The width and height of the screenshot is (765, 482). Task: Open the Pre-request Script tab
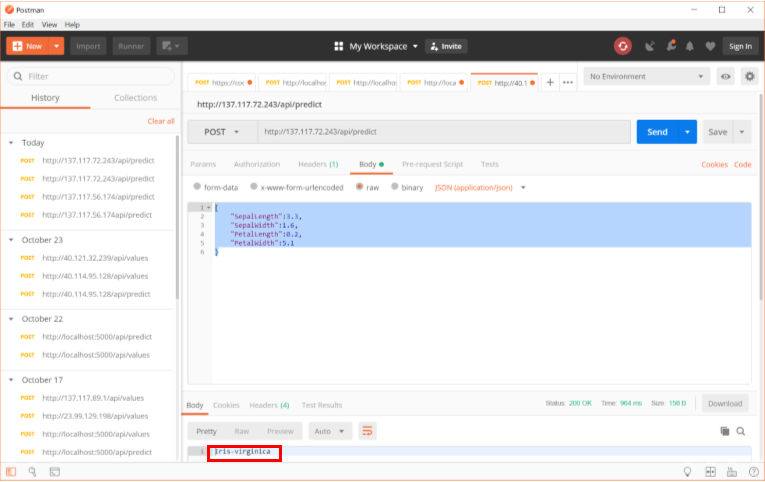tap(432, 164)
